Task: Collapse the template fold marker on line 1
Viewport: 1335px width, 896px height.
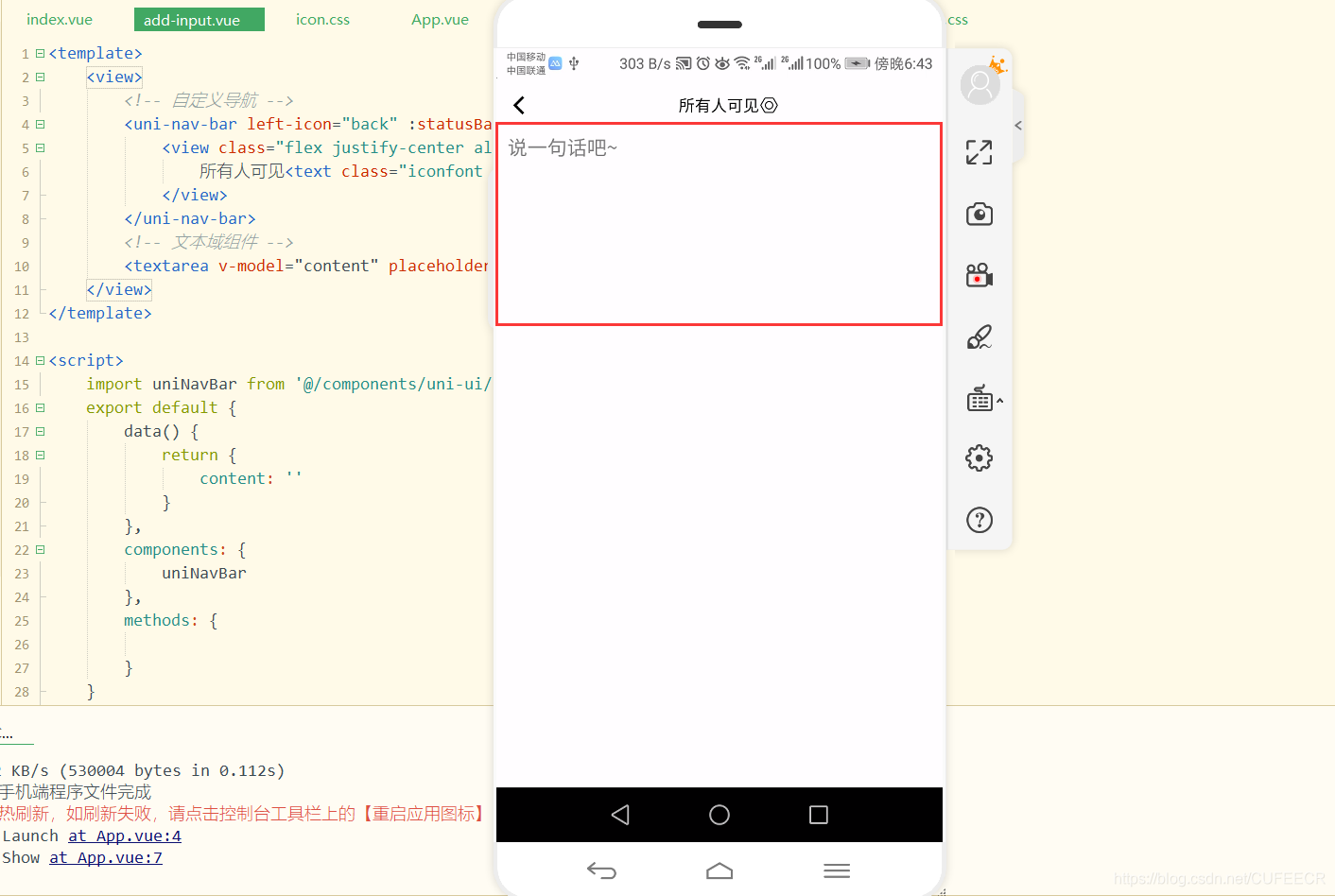Action: (x=40, y=54)
